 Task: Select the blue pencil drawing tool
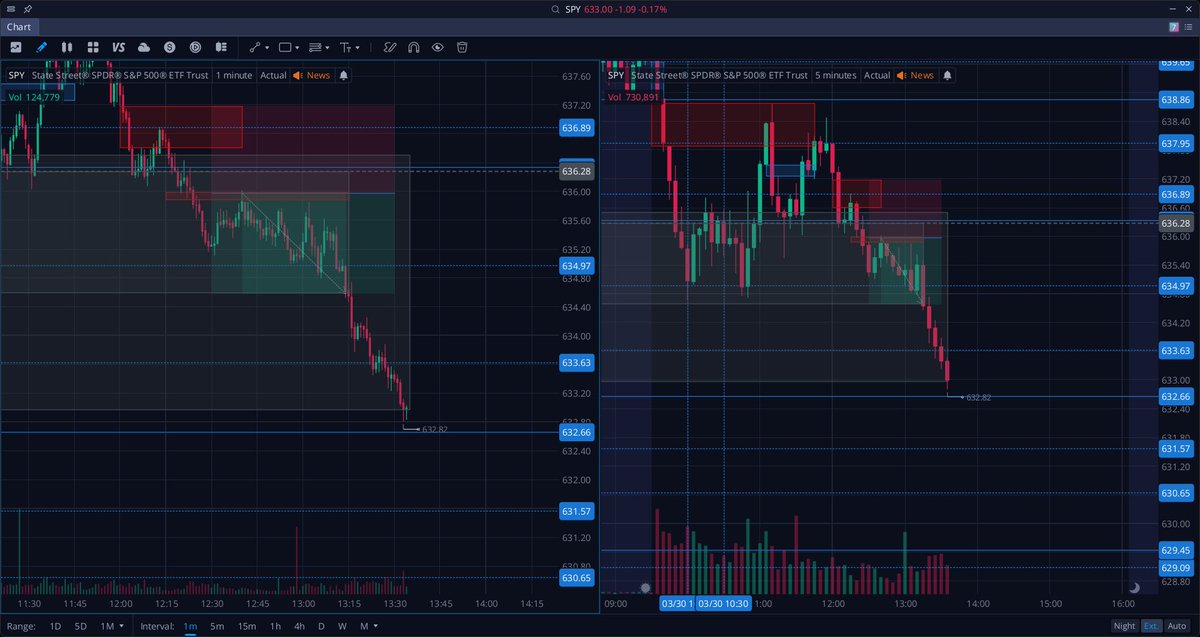tap(42, 46)
